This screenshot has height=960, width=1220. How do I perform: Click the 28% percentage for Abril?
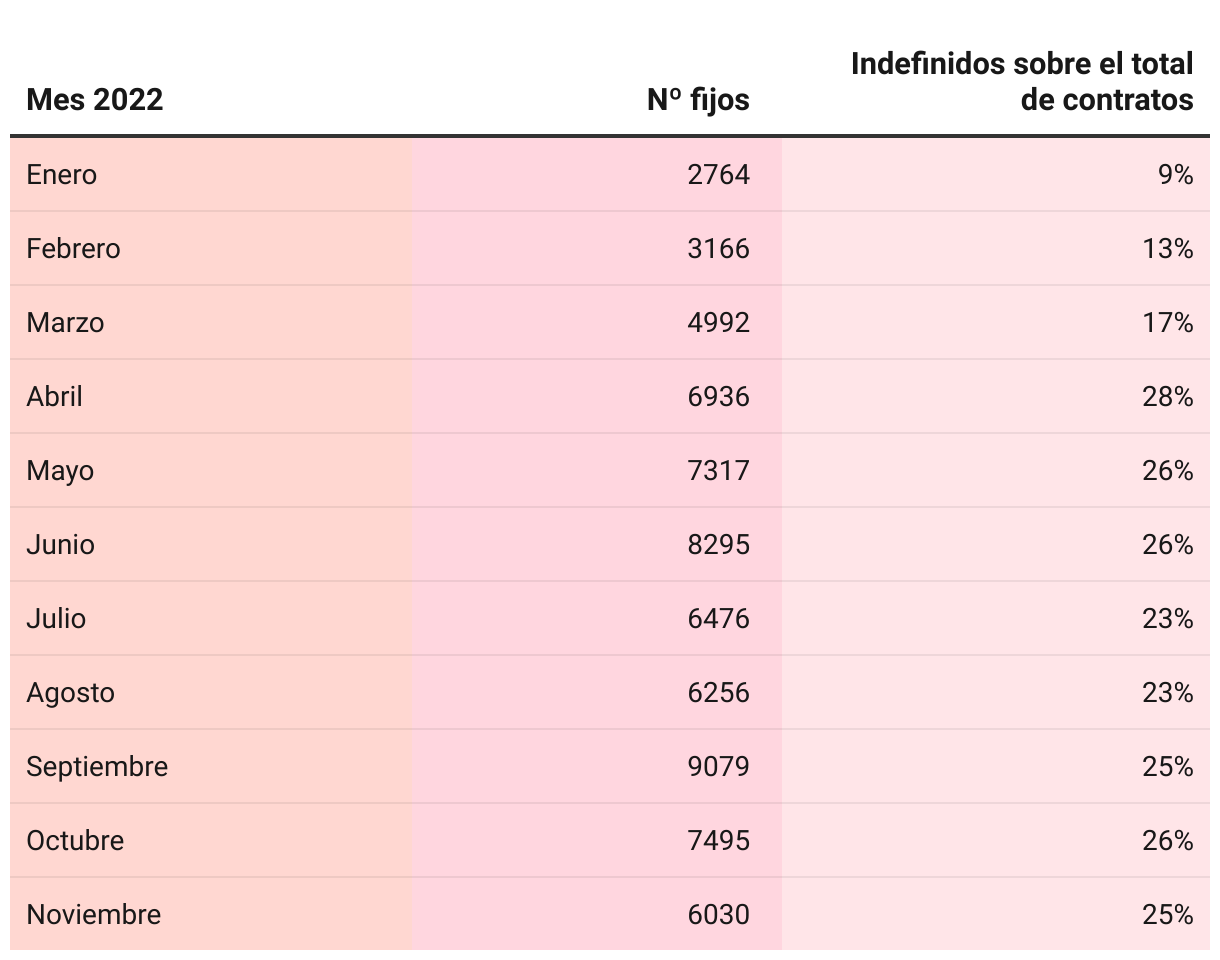point(1168,397)
